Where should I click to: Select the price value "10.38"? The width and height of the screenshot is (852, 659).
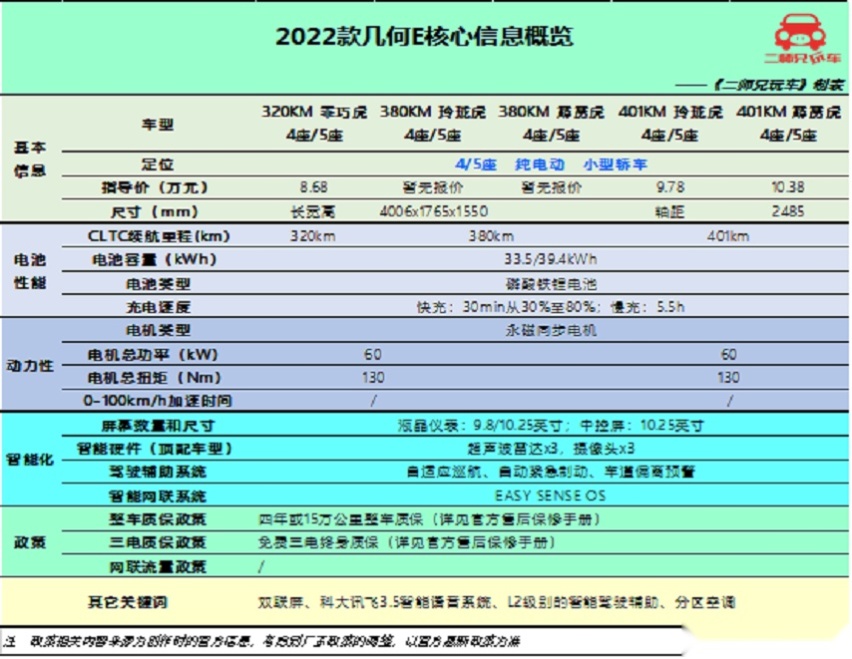788,187
